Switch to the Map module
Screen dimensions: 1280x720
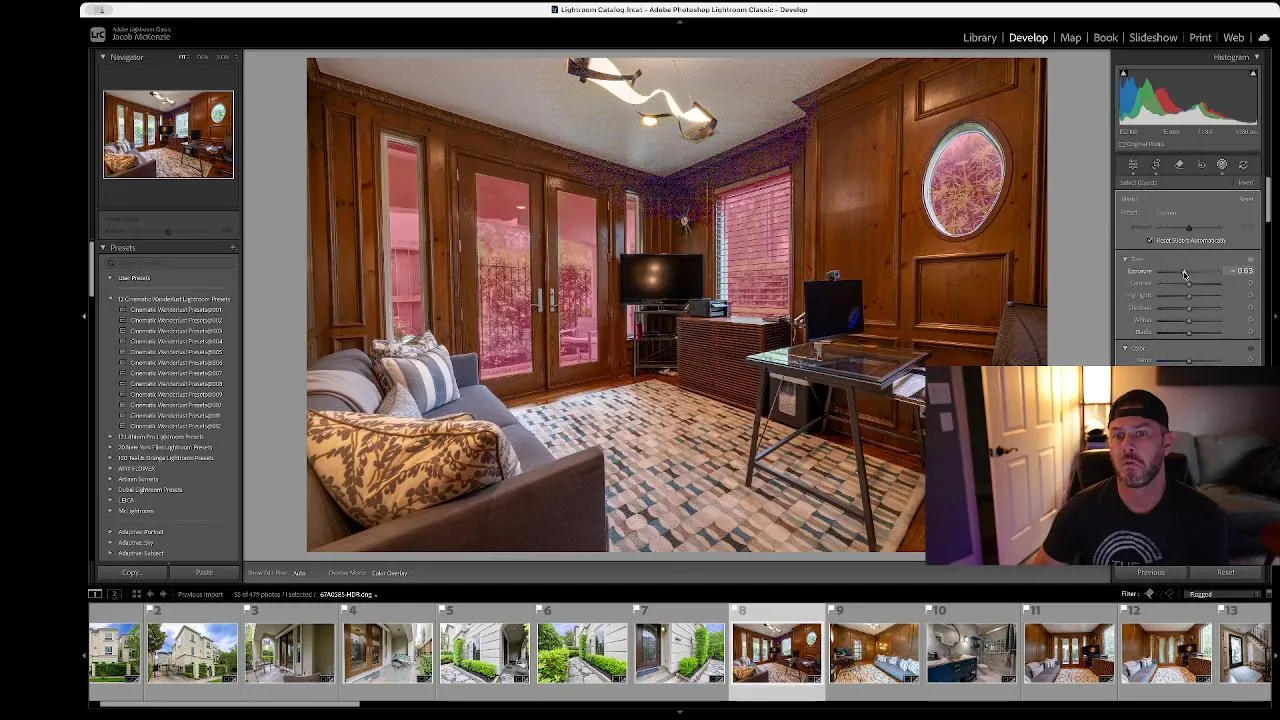click(1070, 38)
